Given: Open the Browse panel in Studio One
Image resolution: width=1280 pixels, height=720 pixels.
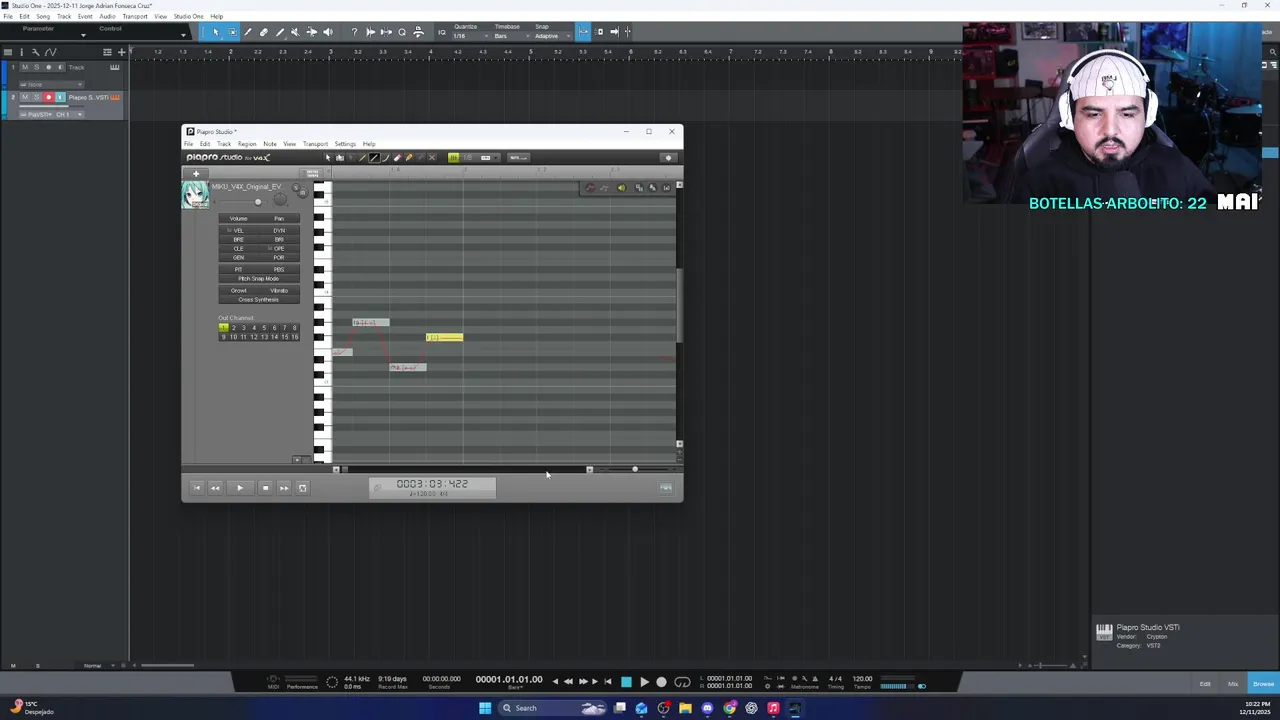Looking at the screenshot, I should 1263,684.
